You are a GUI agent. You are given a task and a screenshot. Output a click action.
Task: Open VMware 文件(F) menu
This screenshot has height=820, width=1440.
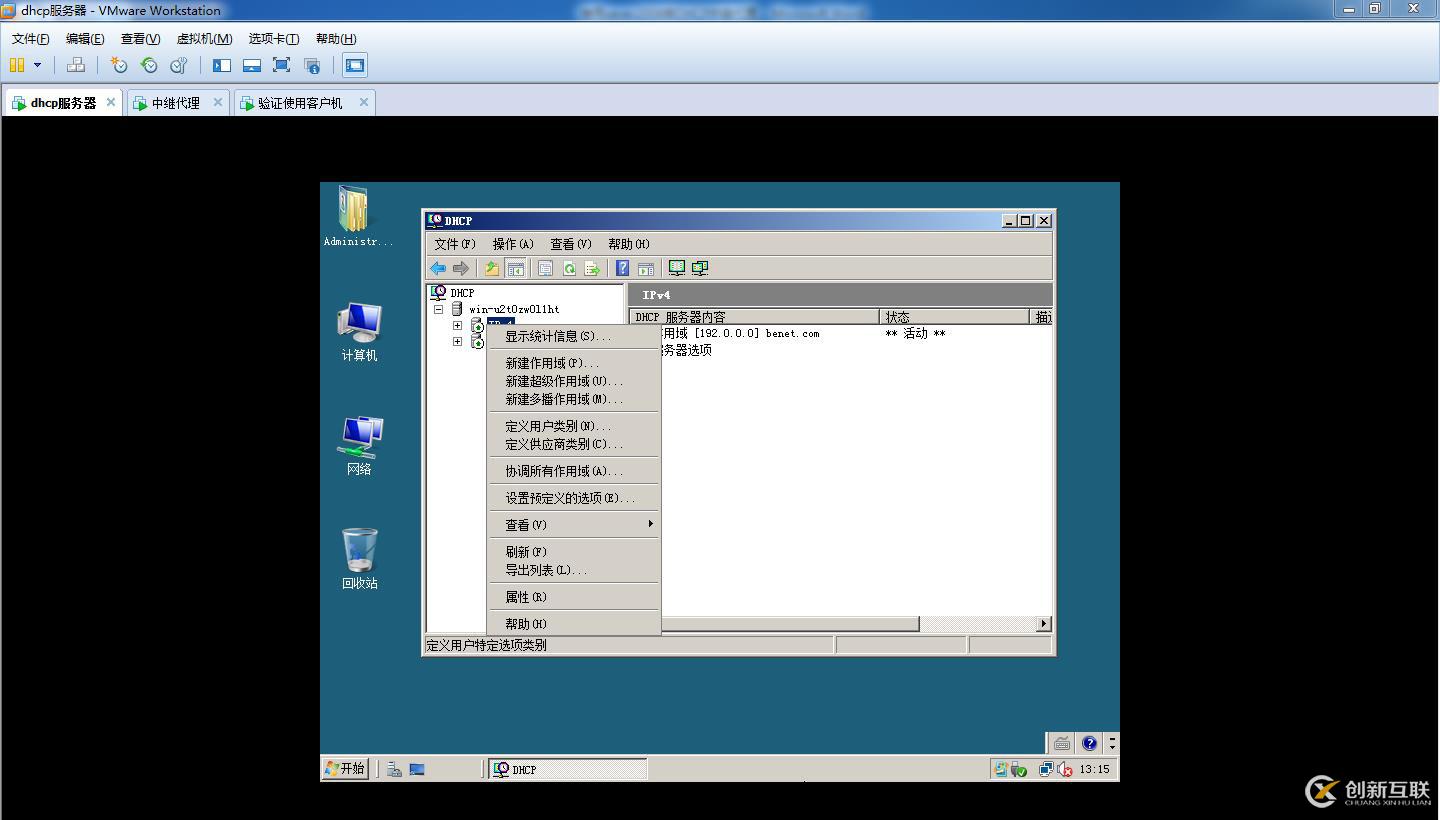pyautogui.click(x=31, y=39)
